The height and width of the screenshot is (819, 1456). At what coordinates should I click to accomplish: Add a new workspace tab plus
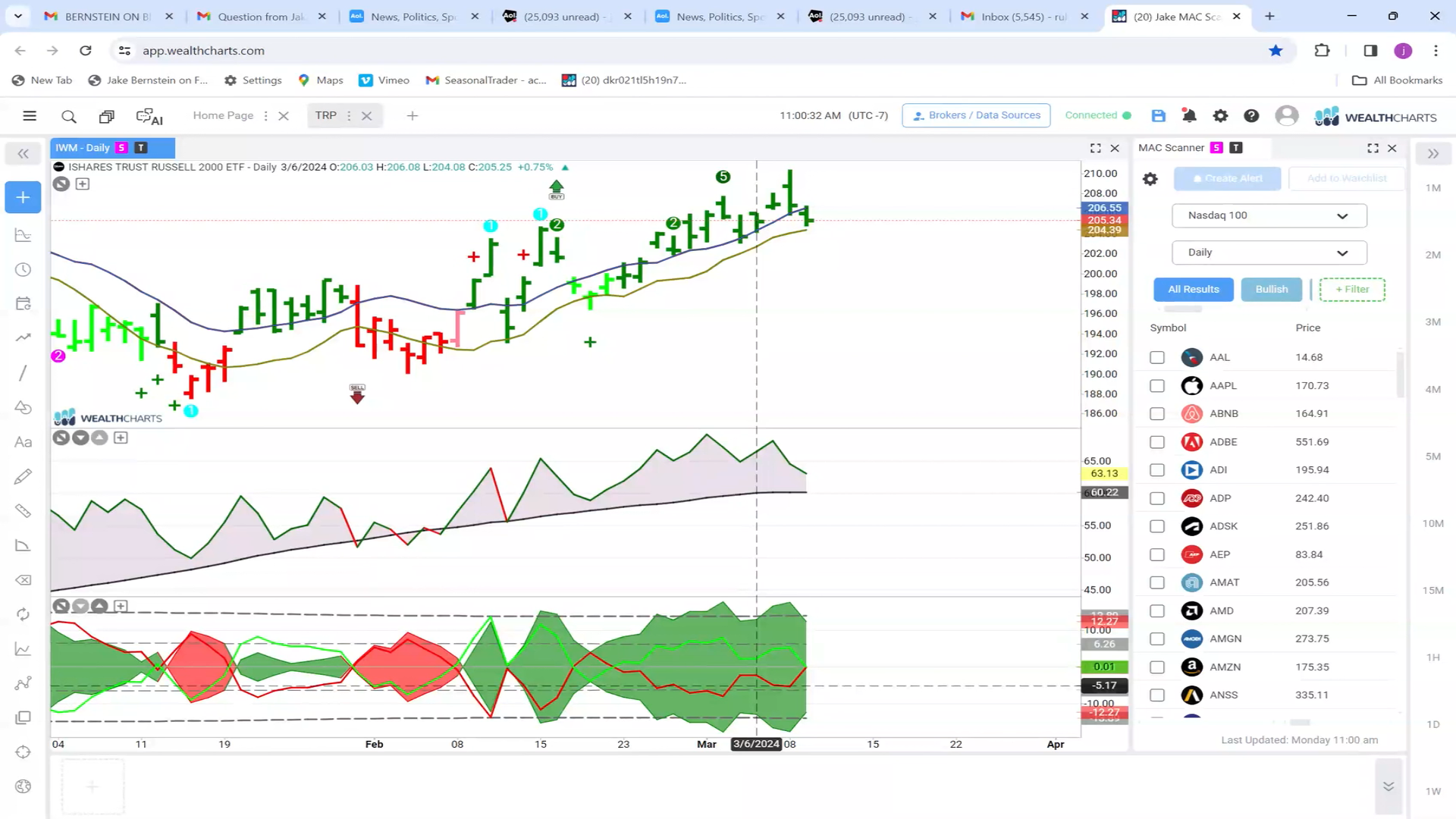[412, 116]
